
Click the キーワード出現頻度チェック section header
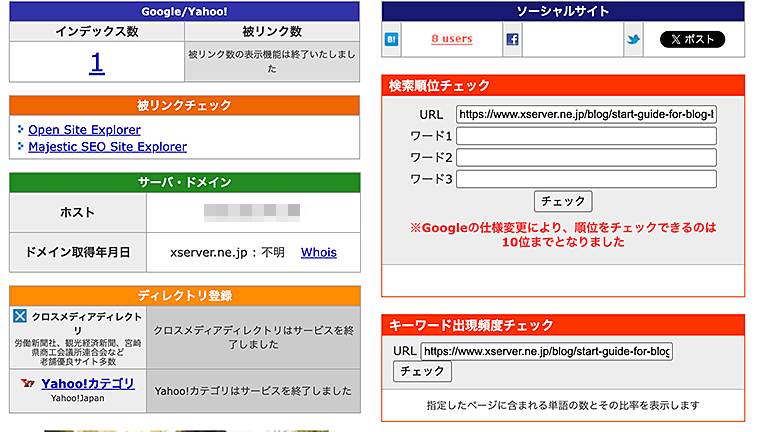coord(563,325)
